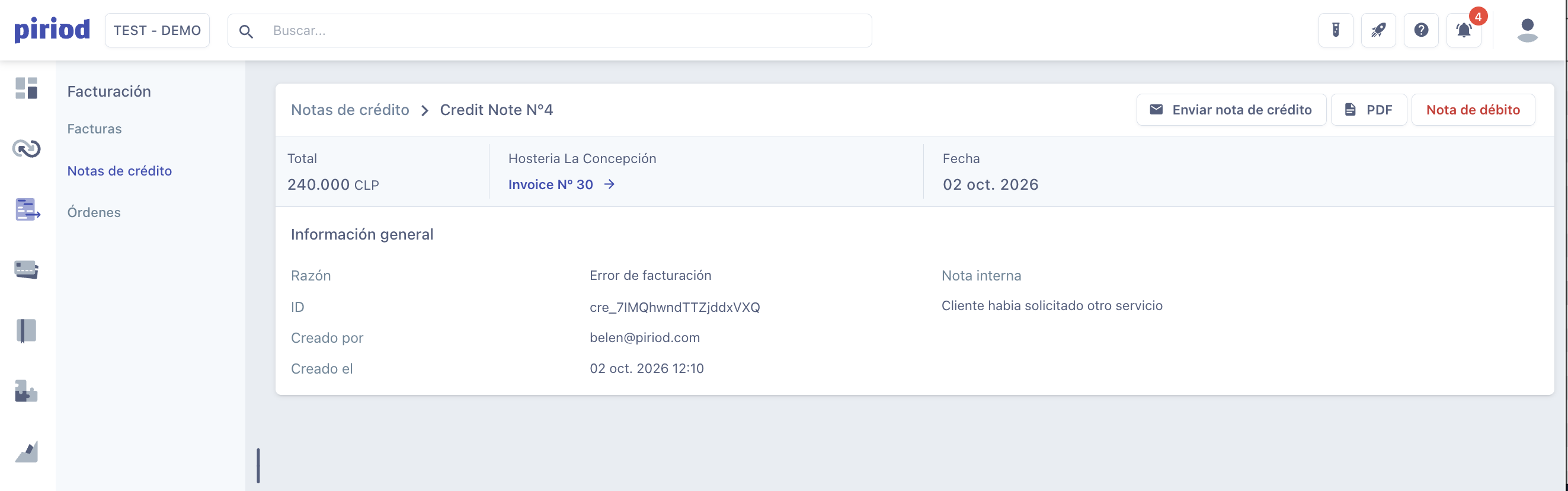Click the rocket icon in header
The width and height of the screenshot is (1568, 491).
[x=1378, y=30]
